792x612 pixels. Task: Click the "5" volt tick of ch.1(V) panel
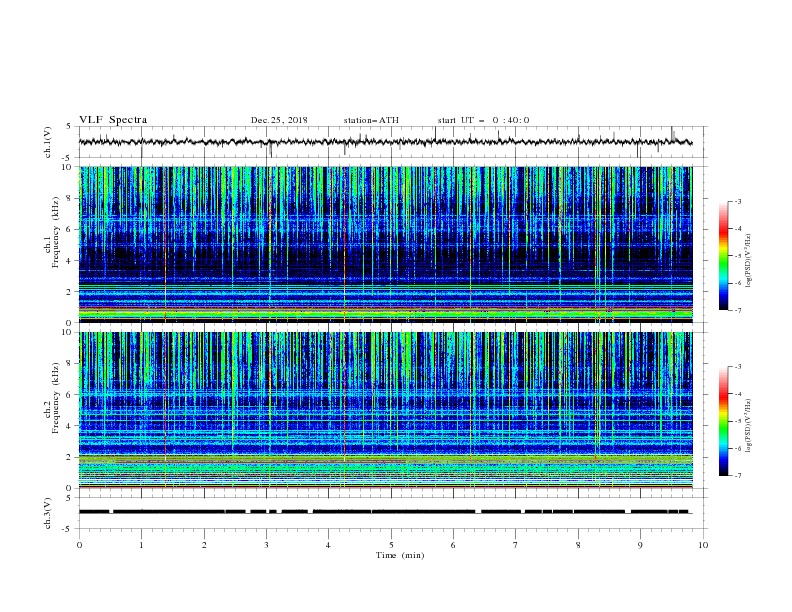click(x=69, y=127)
